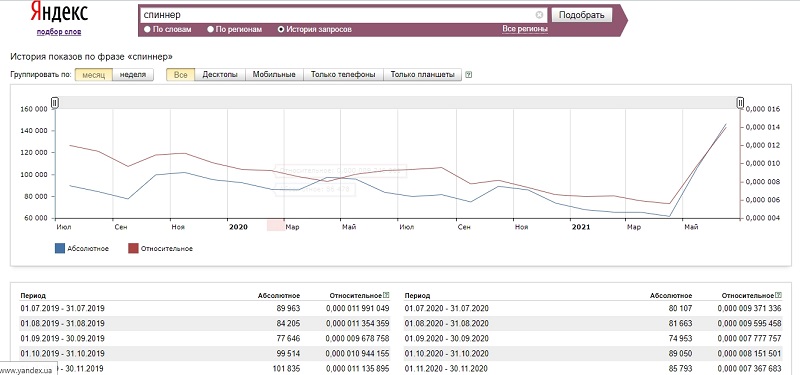Click the left chart range slider handle
This screenshot has width=800, height=375.
(x=55, y=103)
